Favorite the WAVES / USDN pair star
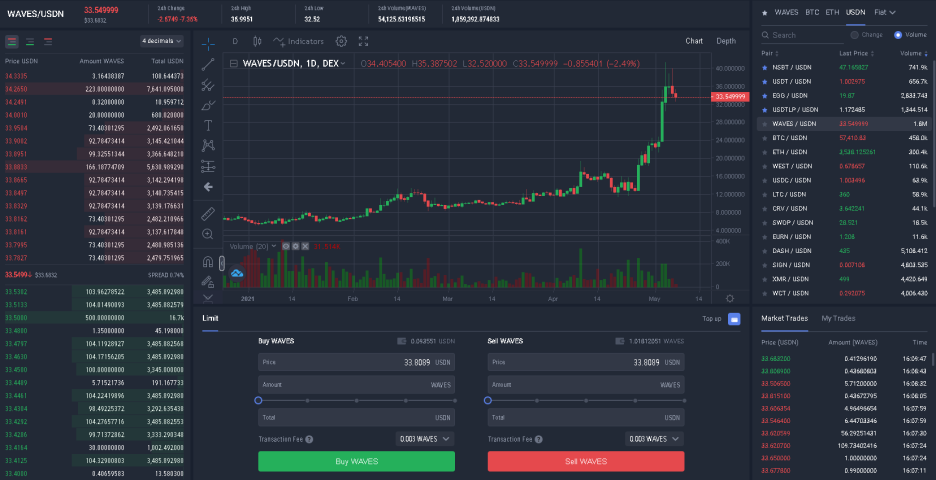This screenshot has width=936, height=480. tap(765, 124)
